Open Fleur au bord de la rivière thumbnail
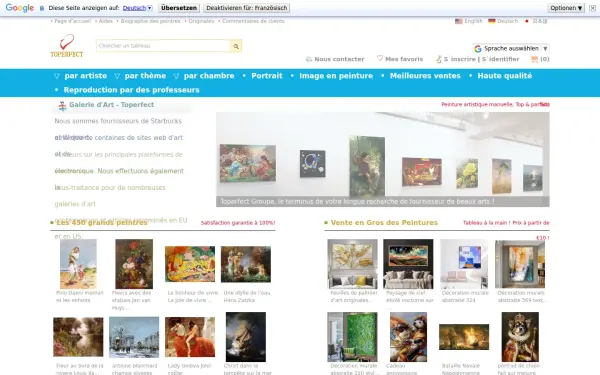The image size is (600, 375). (x=78, y=337)
